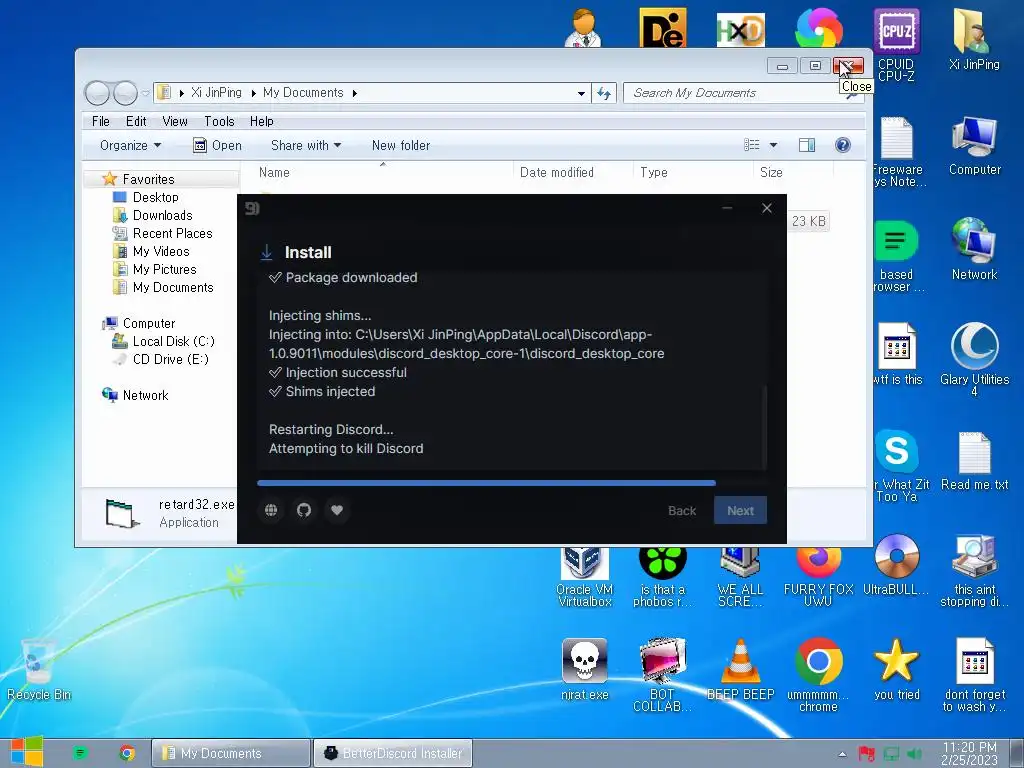Viewport: 1024px width, 768px height.
Task: Open njrat.exe skull icon on desktop
Action: pos(584,669)
